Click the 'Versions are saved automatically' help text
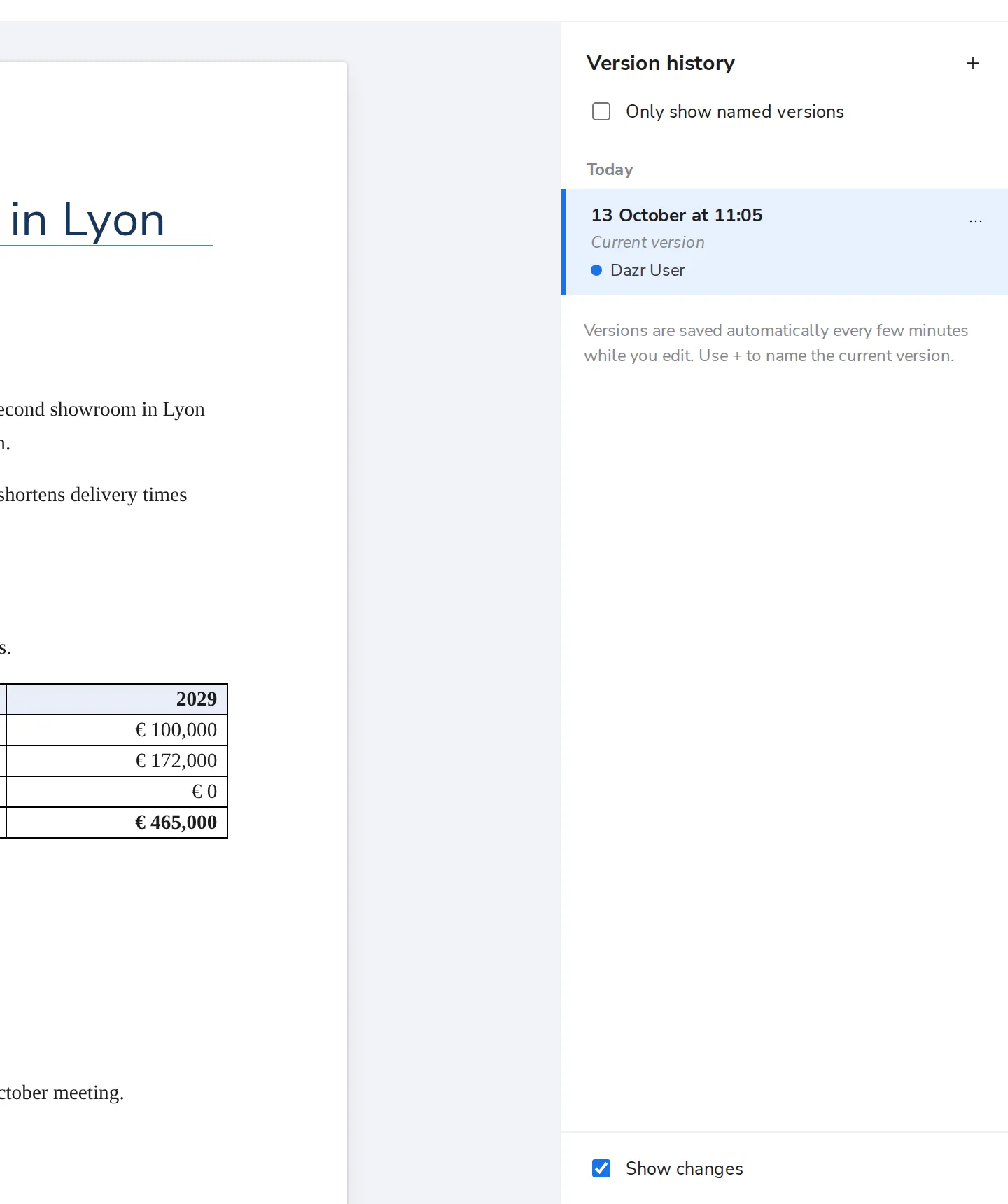Viewport: 1008px width, 1204px height. (x=776, y=343)
